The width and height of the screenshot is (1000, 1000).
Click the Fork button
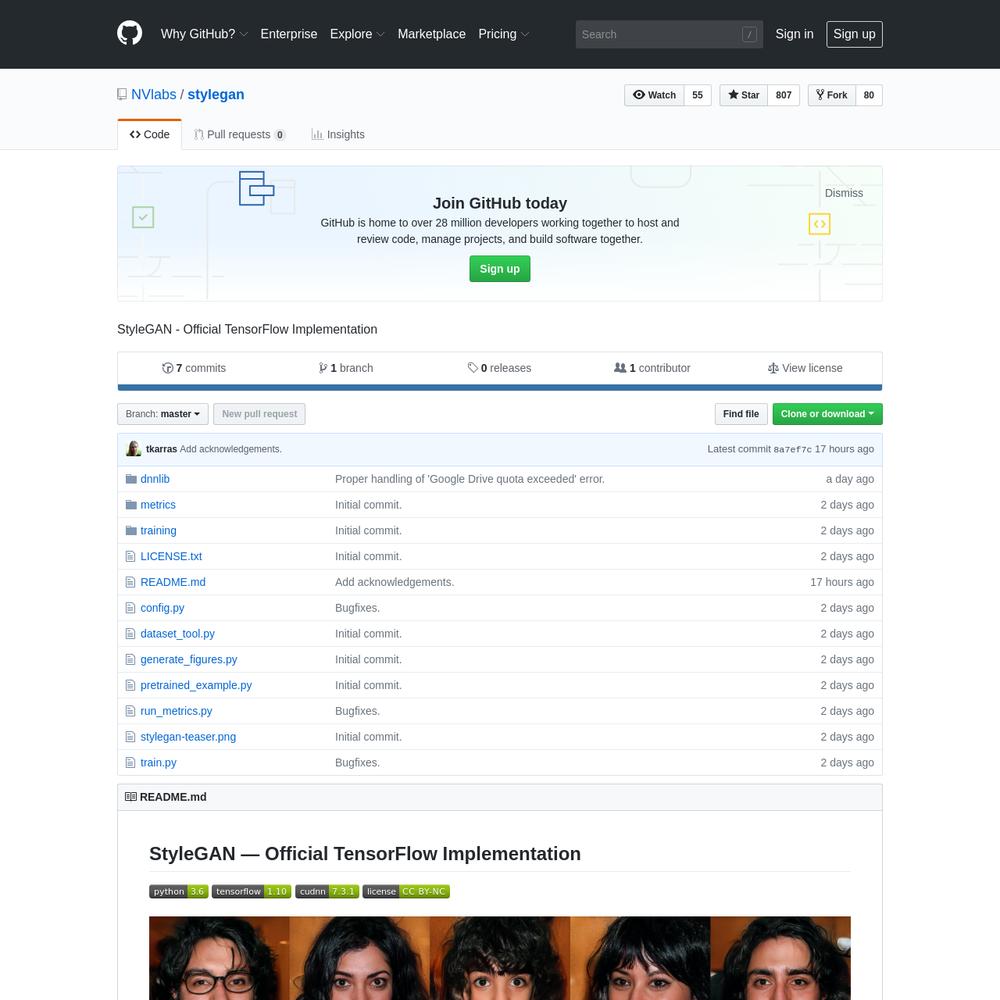pos(832,95)
